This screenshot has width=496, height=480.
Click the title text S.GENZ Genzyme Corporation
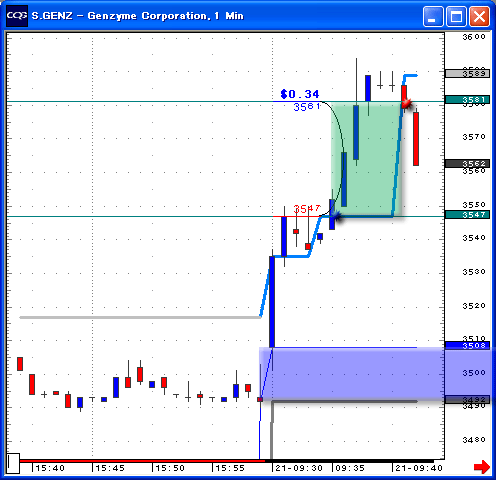[137, 16]
